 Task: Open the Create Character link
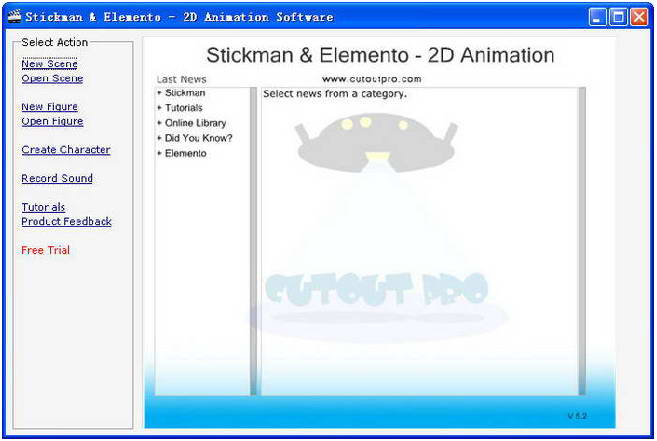coord(66,150)
